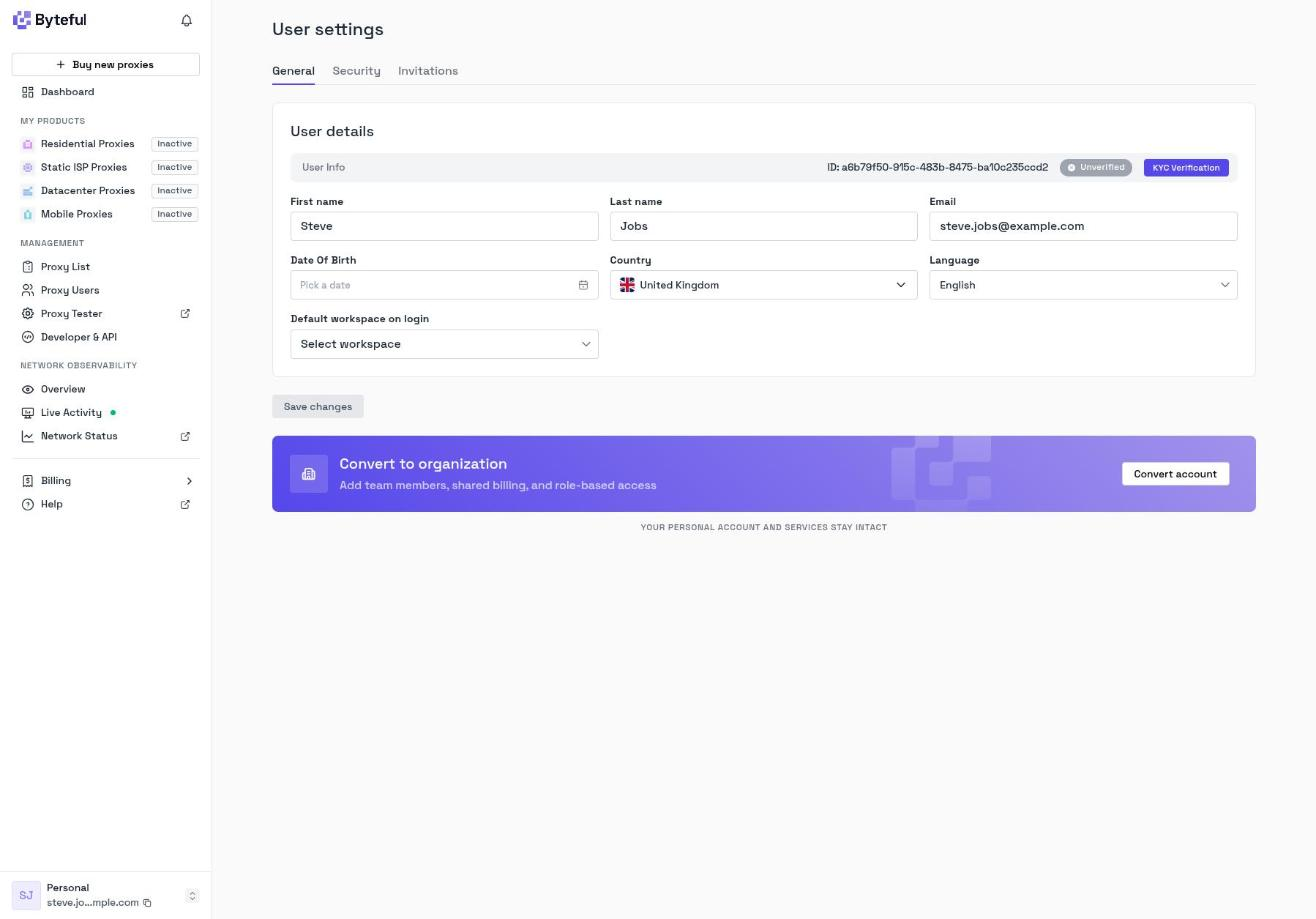Viewport: 1316px width, 919px height.
Task: Click Inactive badge for Static ISP Proxies
Action: [174, 167]
